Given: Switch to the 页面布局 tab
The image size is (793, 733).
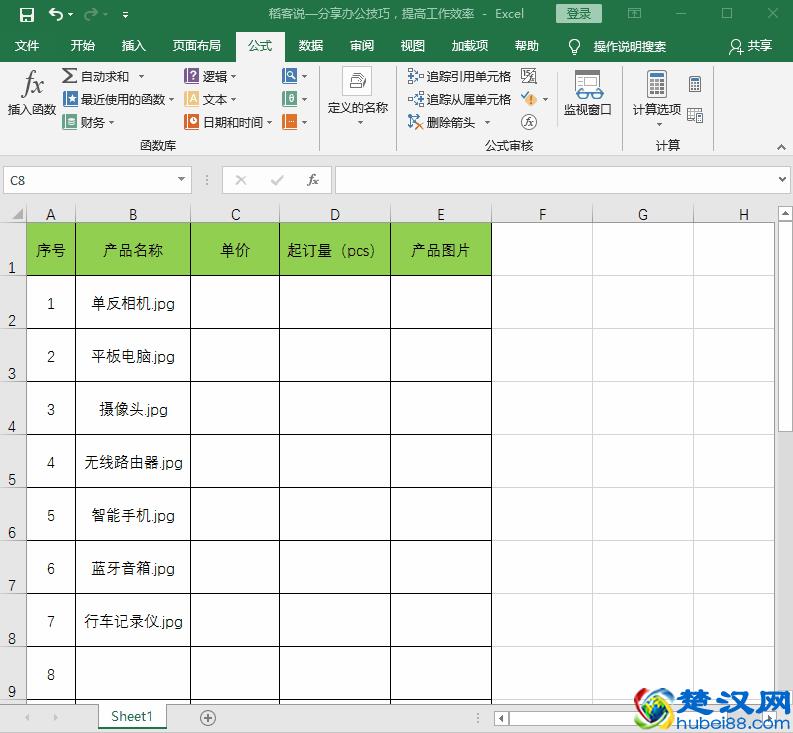Looking at the screenshot, I should tap(197, 46).
